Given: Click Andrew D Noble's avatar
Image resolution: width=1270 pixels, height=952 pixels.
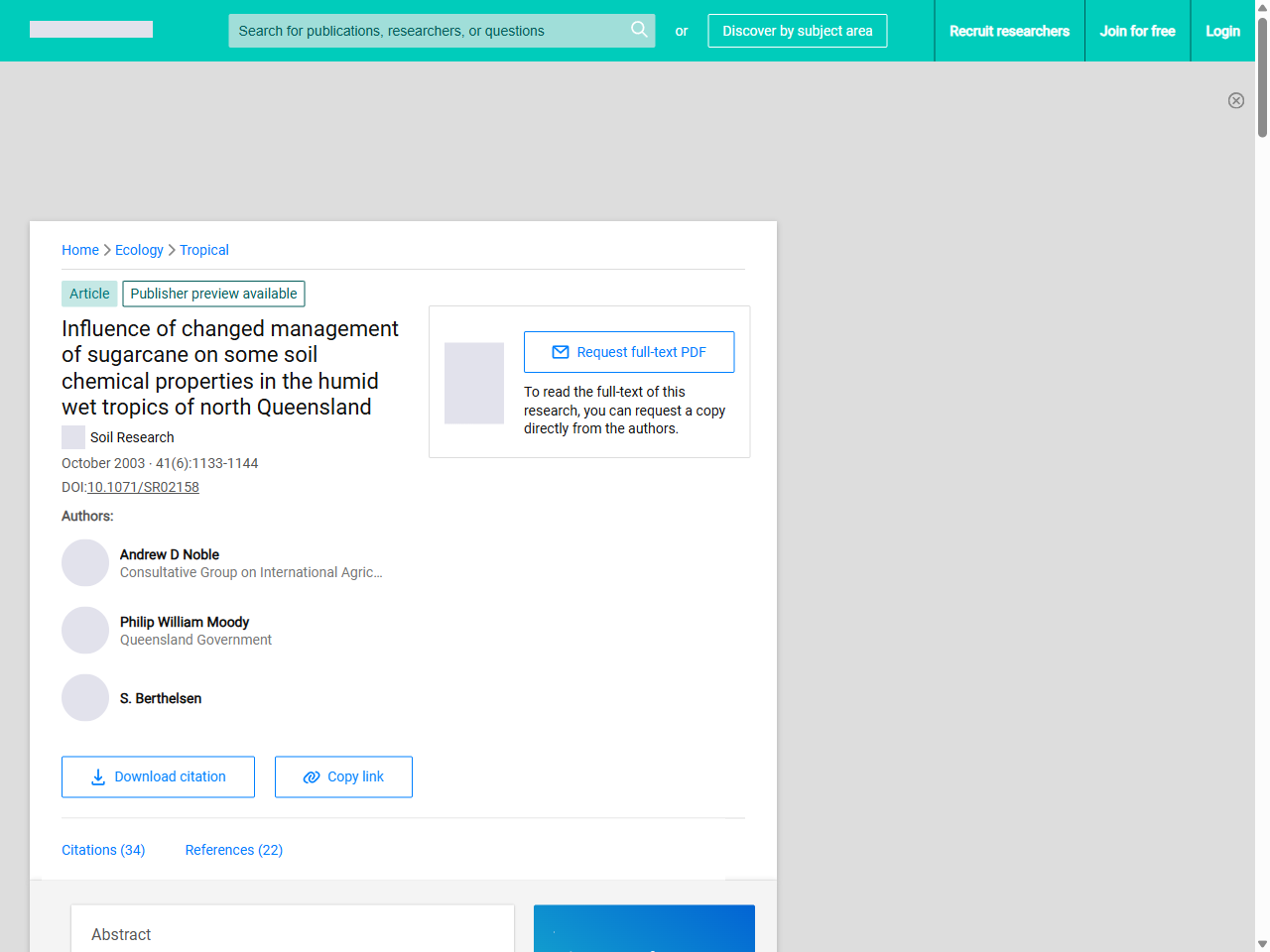Looking at the screenshot, I should (x=85, y=563).
